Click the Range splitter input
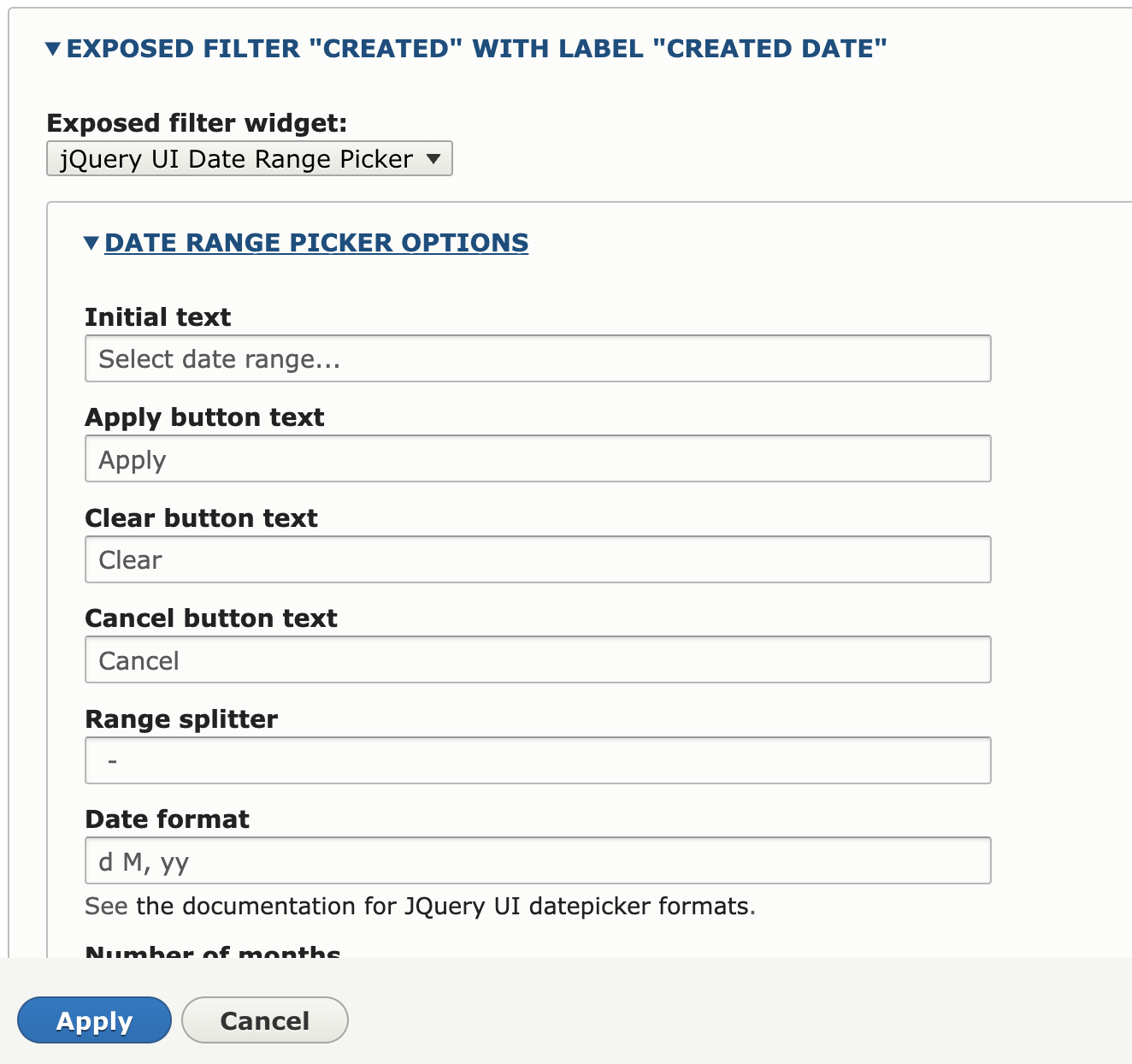The height and width of the screenshot is (1064, 1132). (537, 760)
